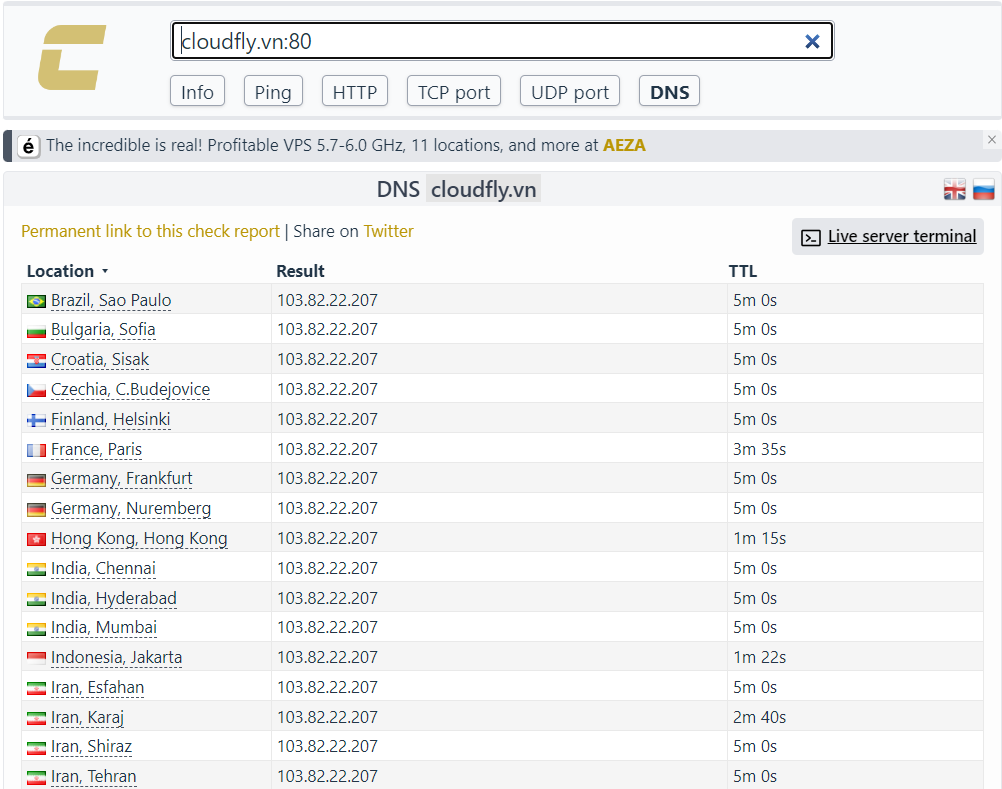Select France, Paris TTL value 3m 35s
This screenshot has width=1002, height=789.
point(759,450)
